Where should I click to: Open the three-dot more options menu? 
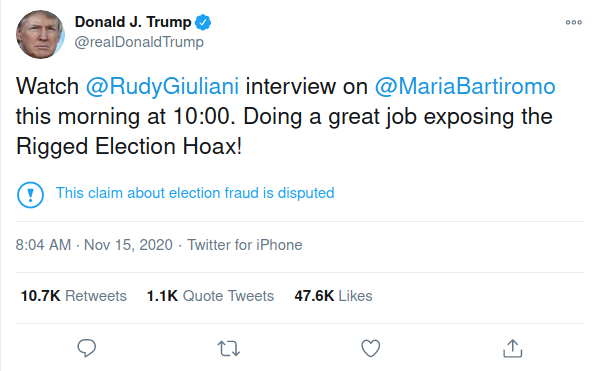click(x=574, y=22)
